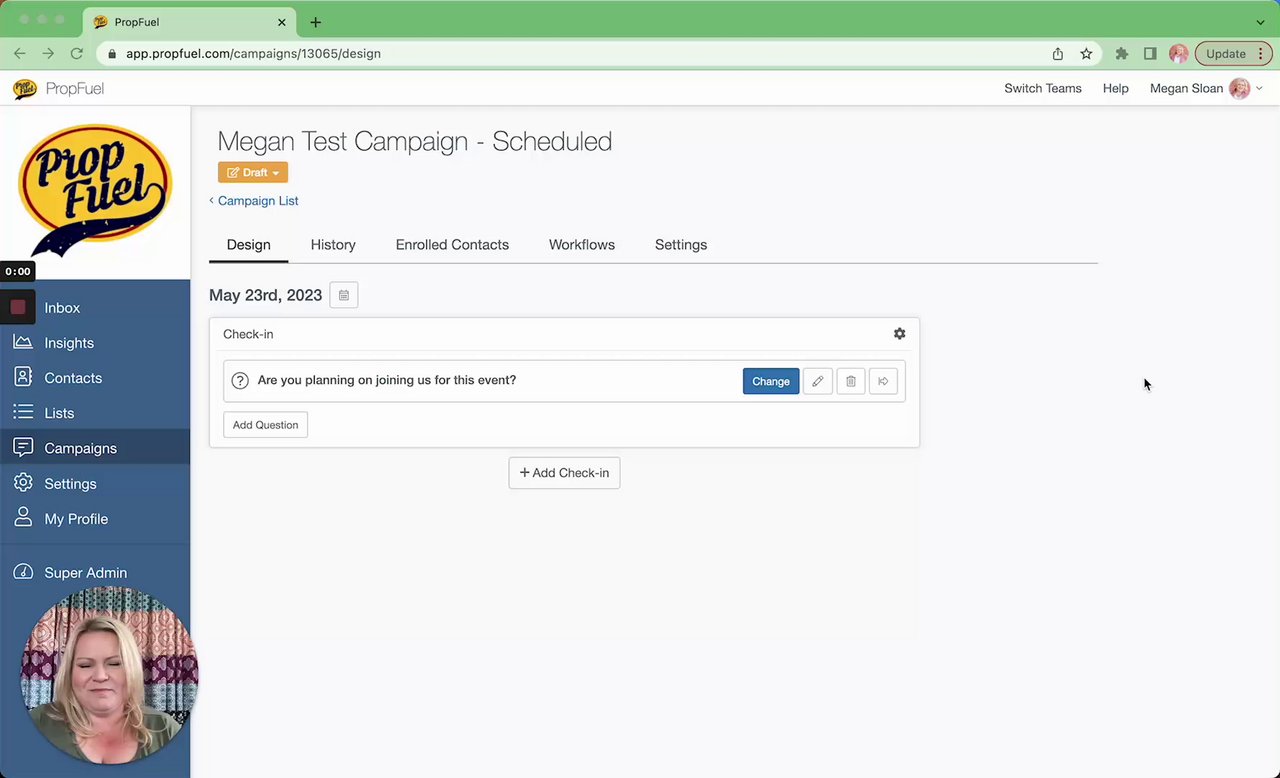Click the arrow icon next to trash
Image resolution: width=1280 pixels, height=778 pixels.
click(x=883, y=381)
